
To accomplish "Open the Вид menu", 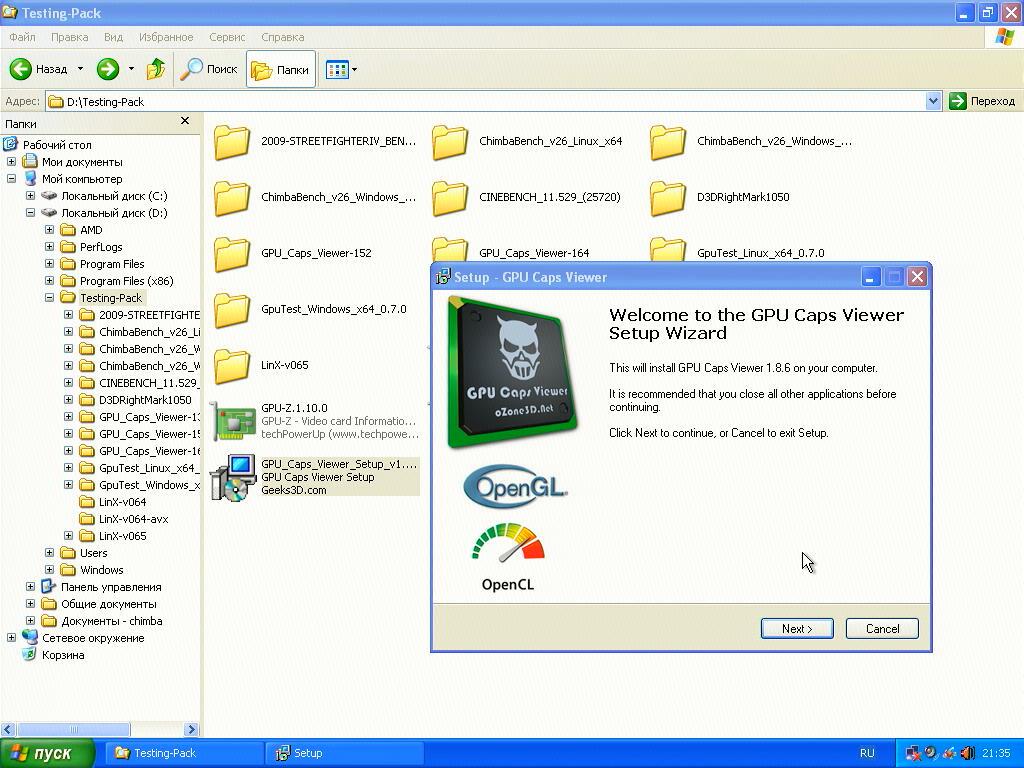I will [x=114, y=37].
